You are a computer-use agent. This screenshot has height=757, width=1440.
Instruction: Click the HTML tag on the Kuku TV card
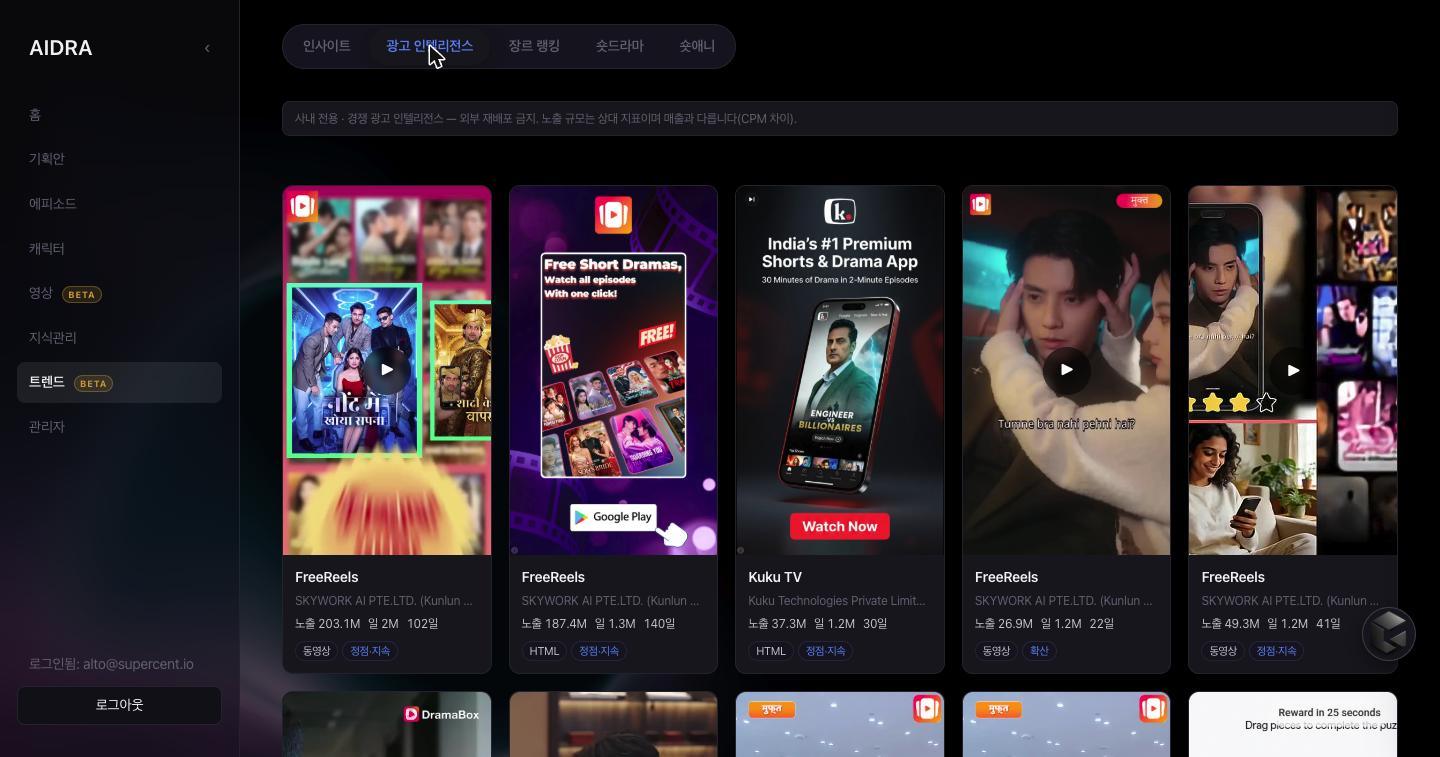(771, 651)
